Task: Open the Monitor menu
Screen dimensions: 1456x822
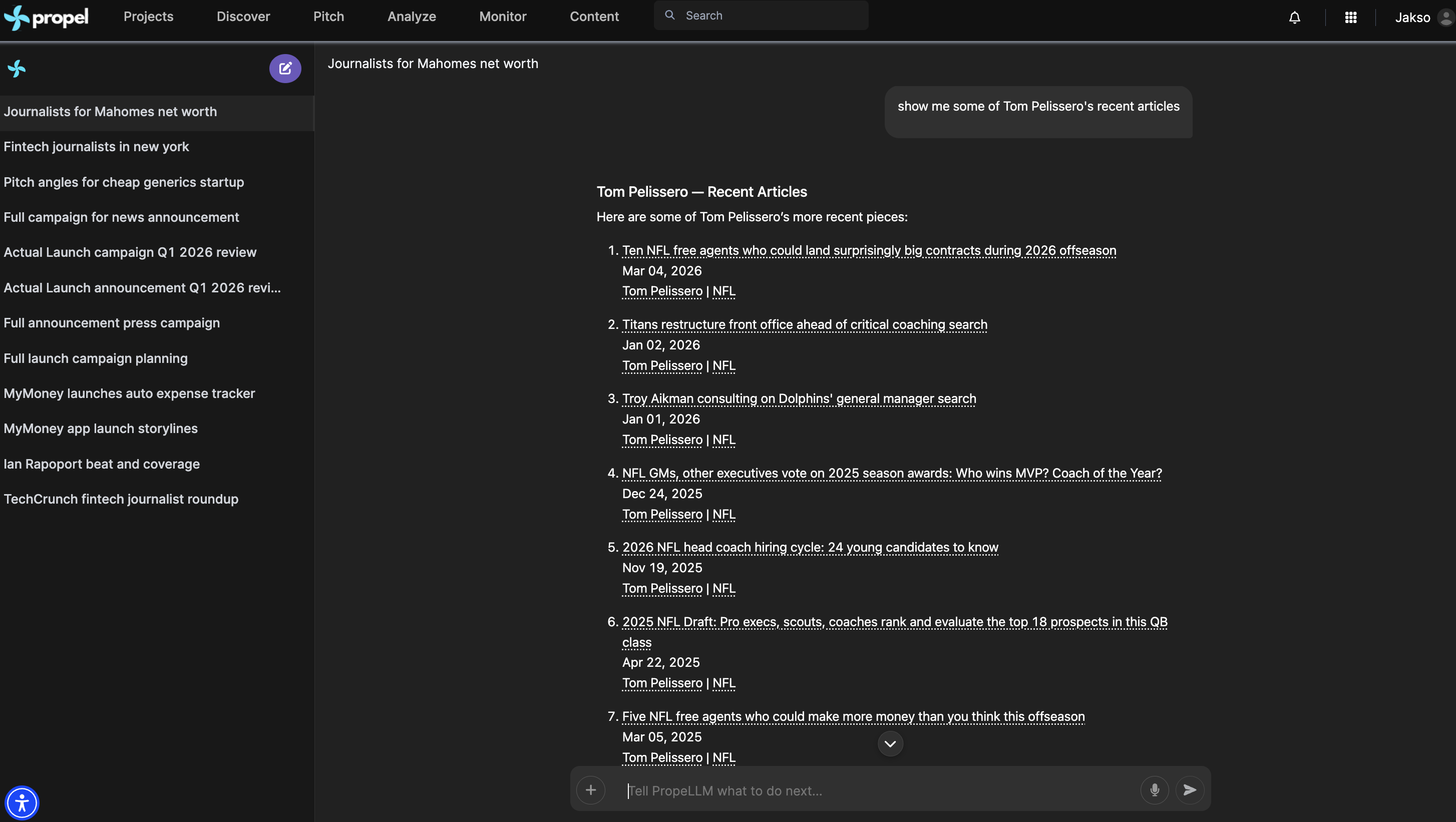Action: pyautogui.click(x=503, y=17)
